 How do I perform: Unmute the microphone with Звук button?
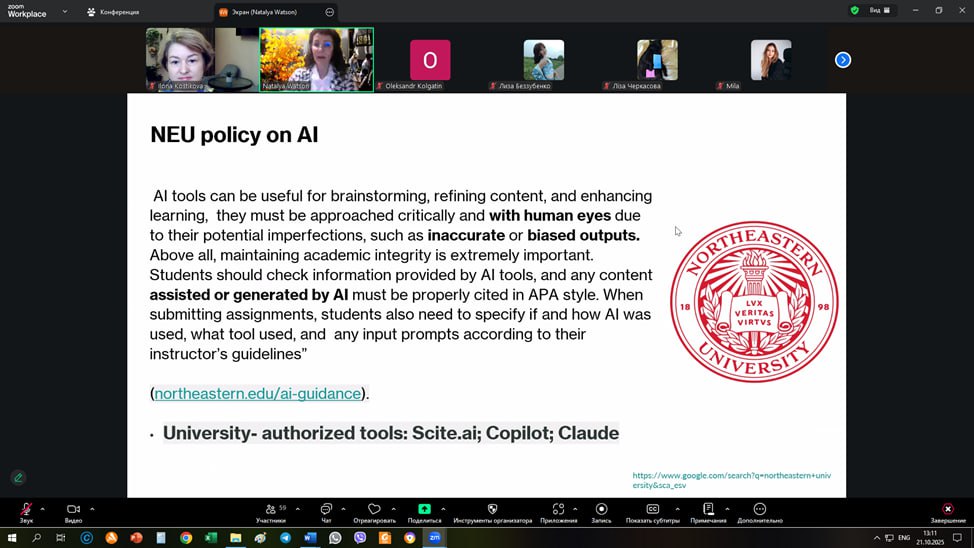coord(26,510)
